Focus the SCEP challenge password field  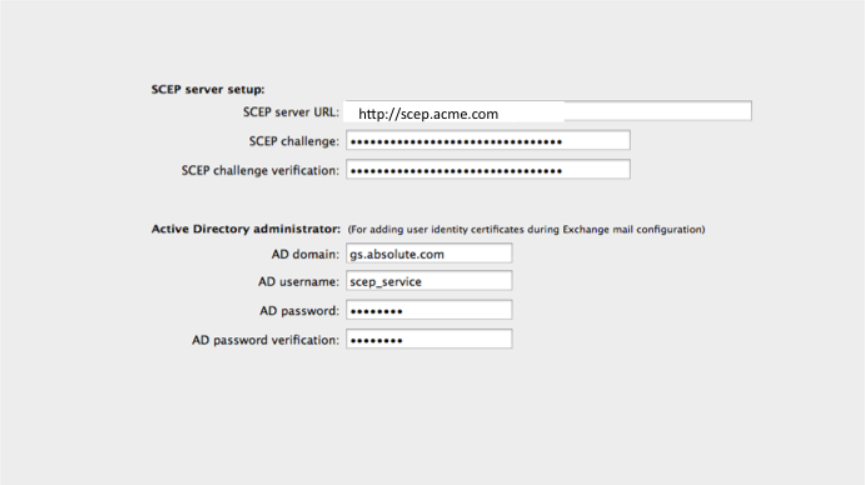tap(488, 141)
